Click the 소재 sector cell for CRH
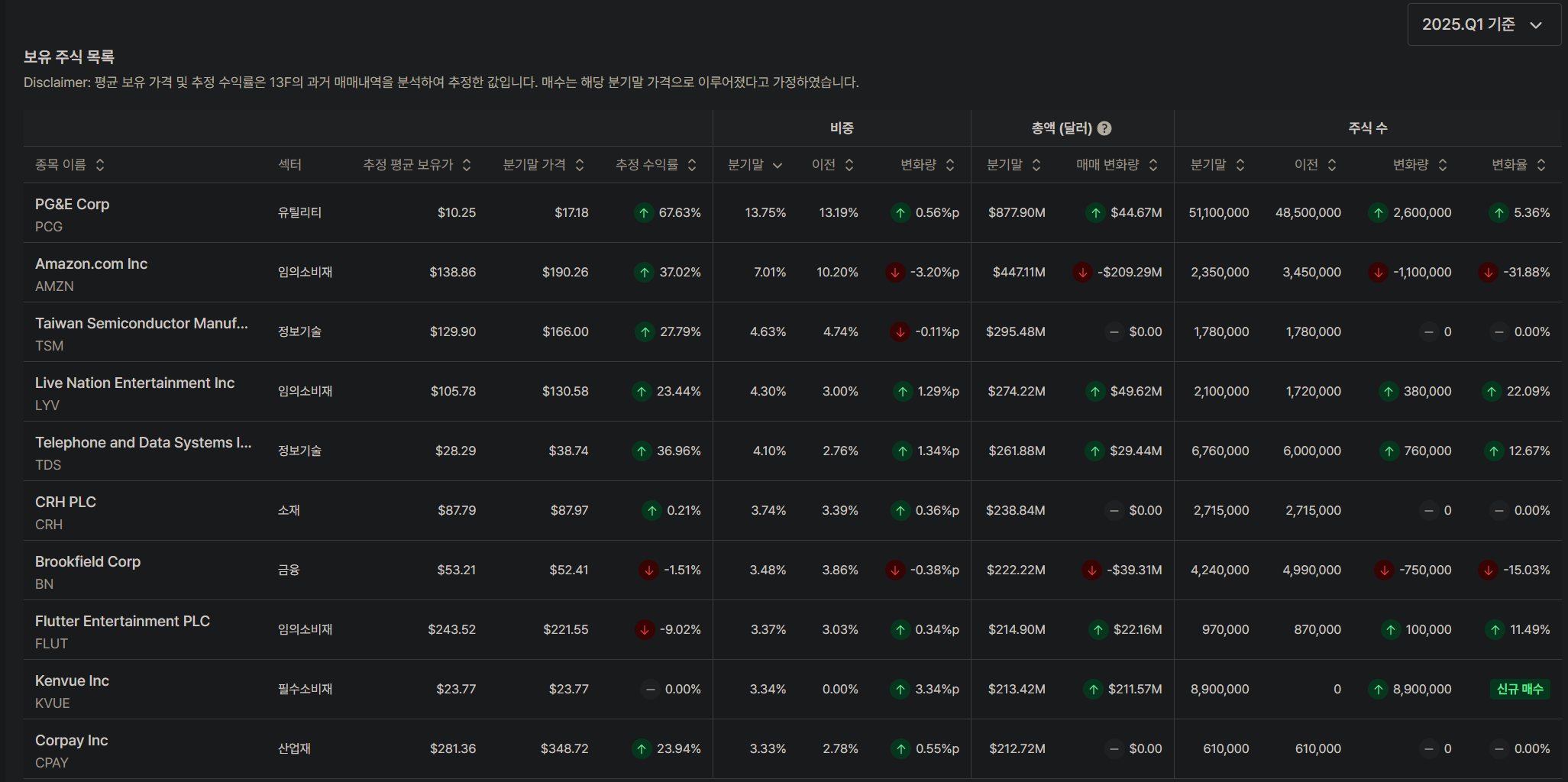Image resolution: width=1568 pixels, height=782 pixels. click(289, 510)
